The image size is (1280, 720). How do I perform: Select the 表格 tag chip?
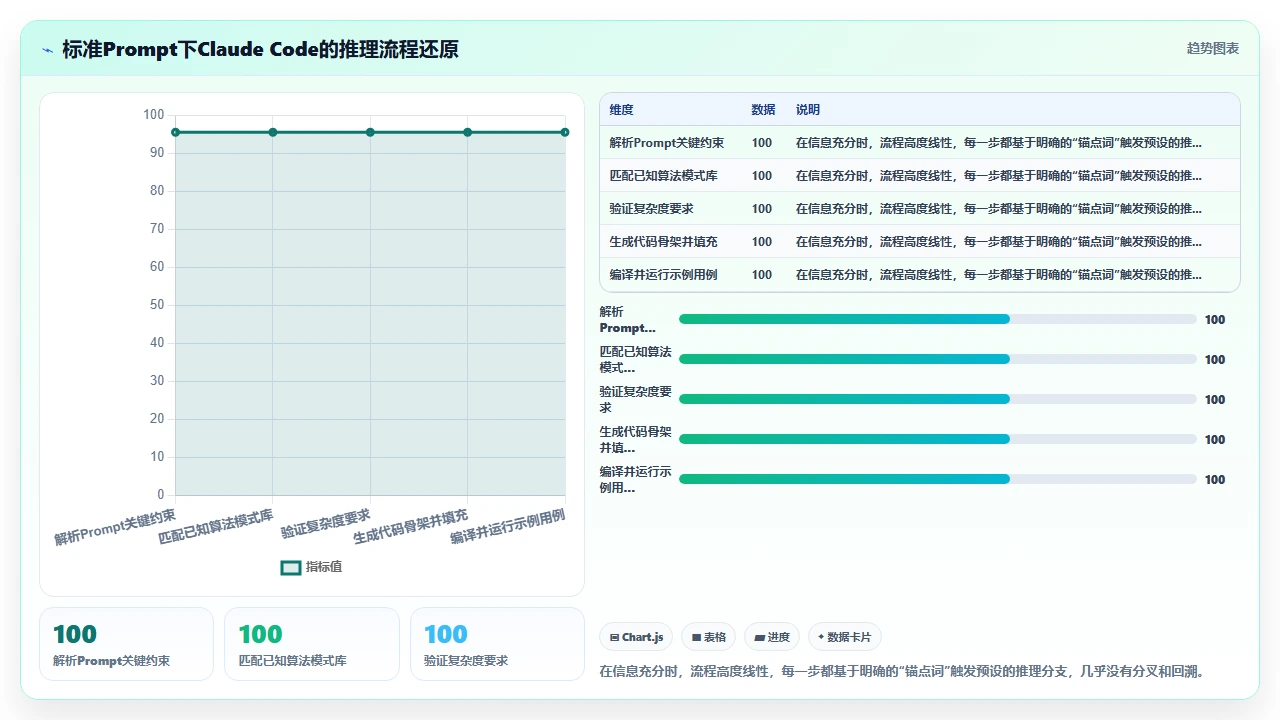(x=709, y=637)
